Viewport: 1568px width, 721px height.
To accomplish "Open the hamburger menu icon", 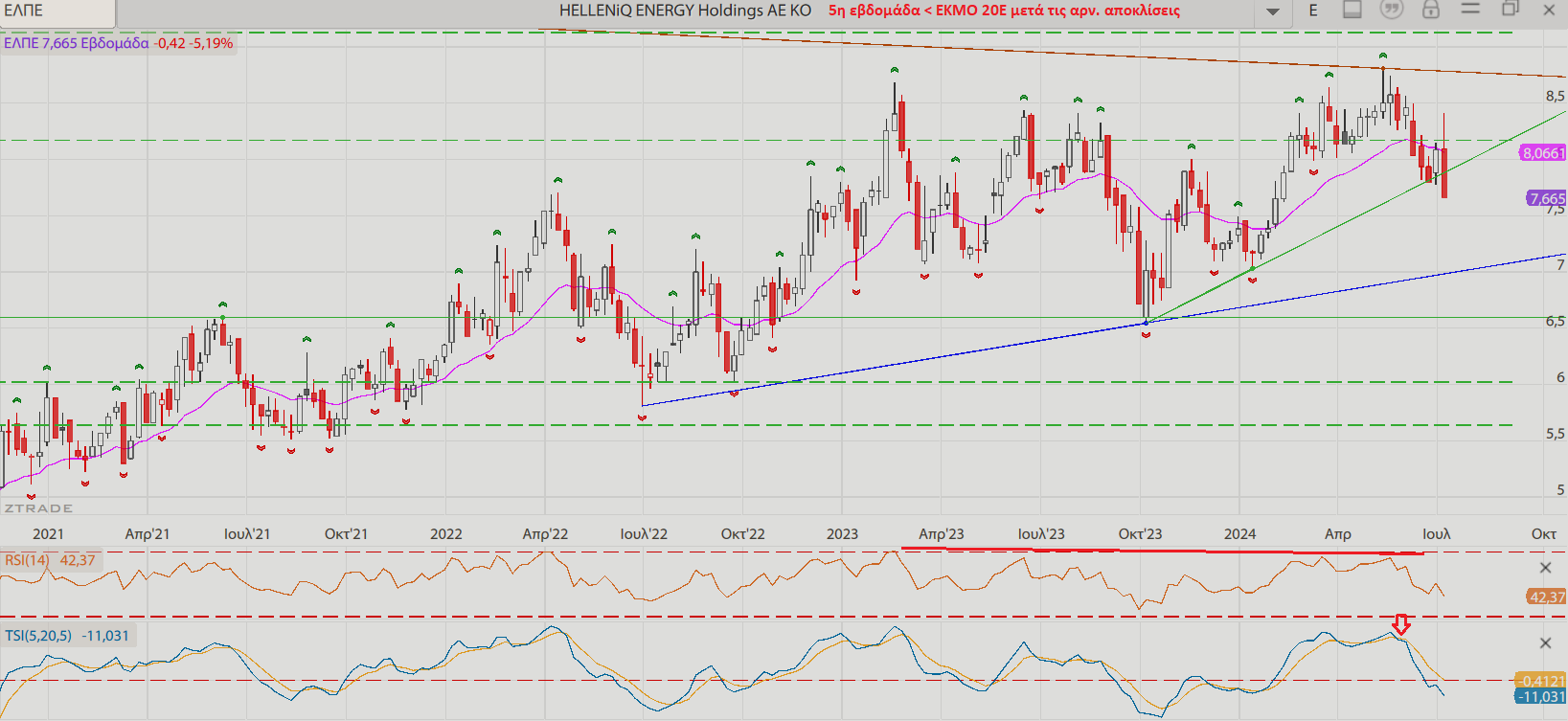I will click(x=1470, y=9).
